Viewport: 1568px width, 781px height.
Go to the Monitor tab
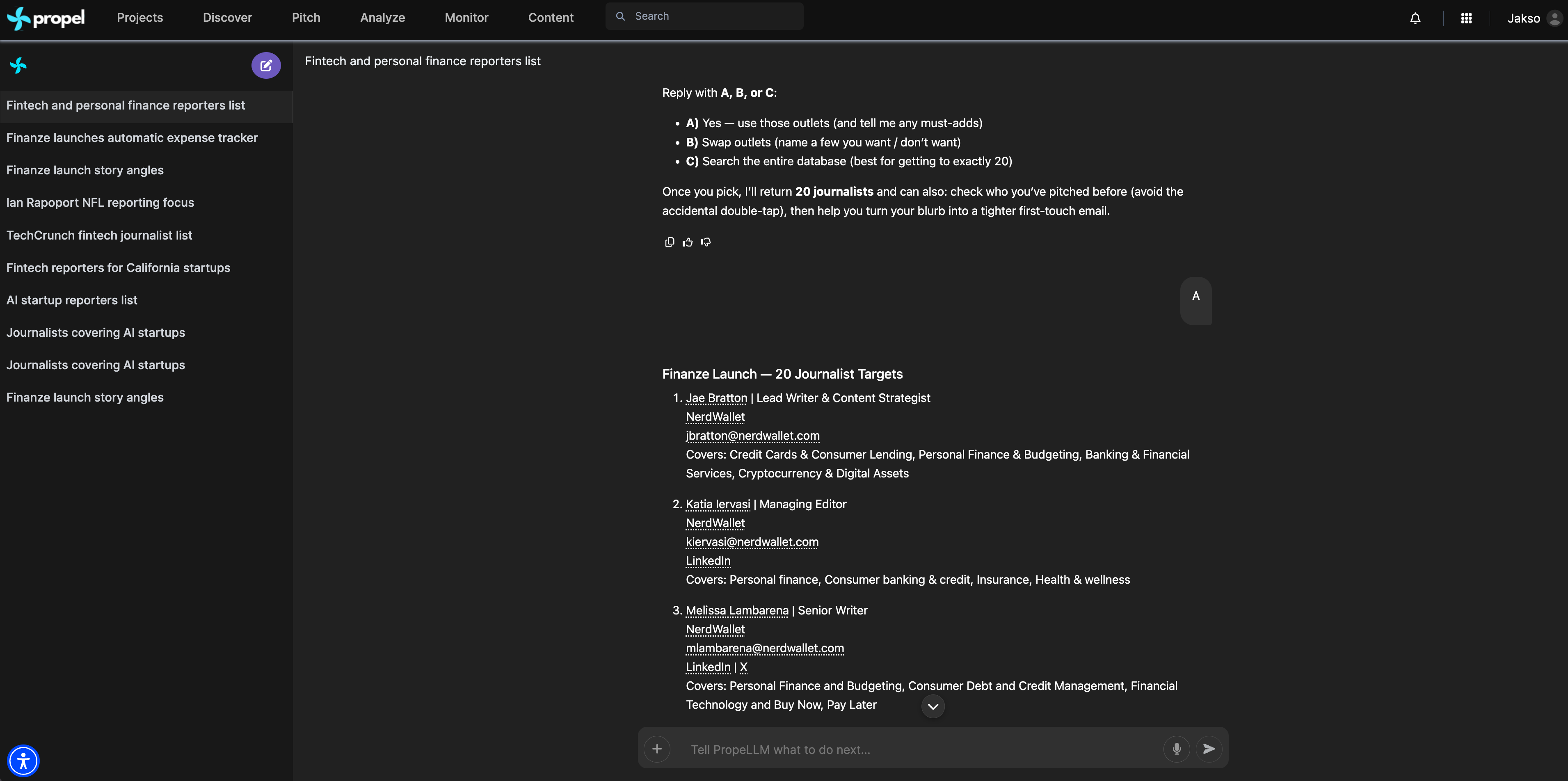(x=466, y=18)
